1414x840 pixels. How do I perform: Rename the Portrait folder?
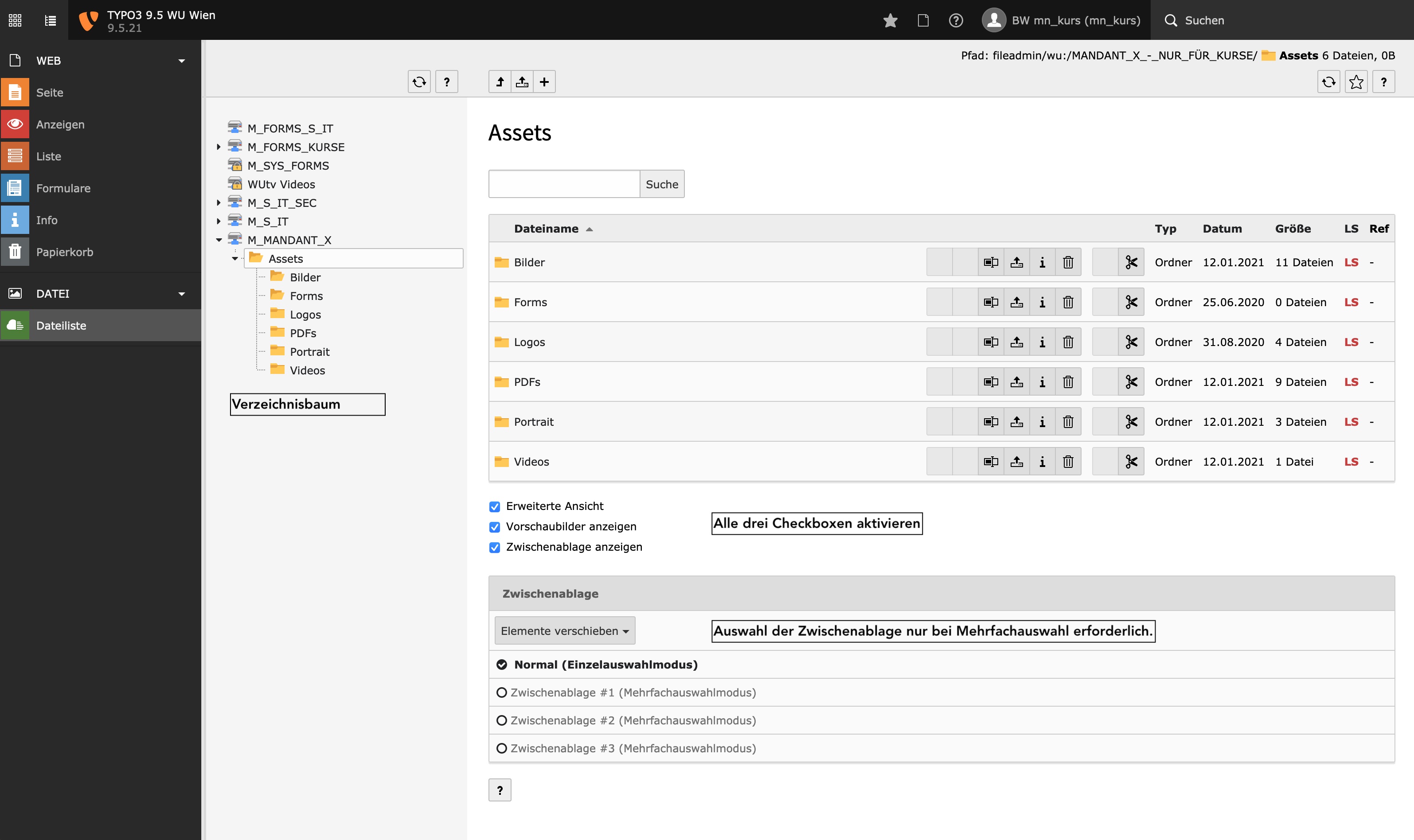pyautogui.click(x=991, y=422)
